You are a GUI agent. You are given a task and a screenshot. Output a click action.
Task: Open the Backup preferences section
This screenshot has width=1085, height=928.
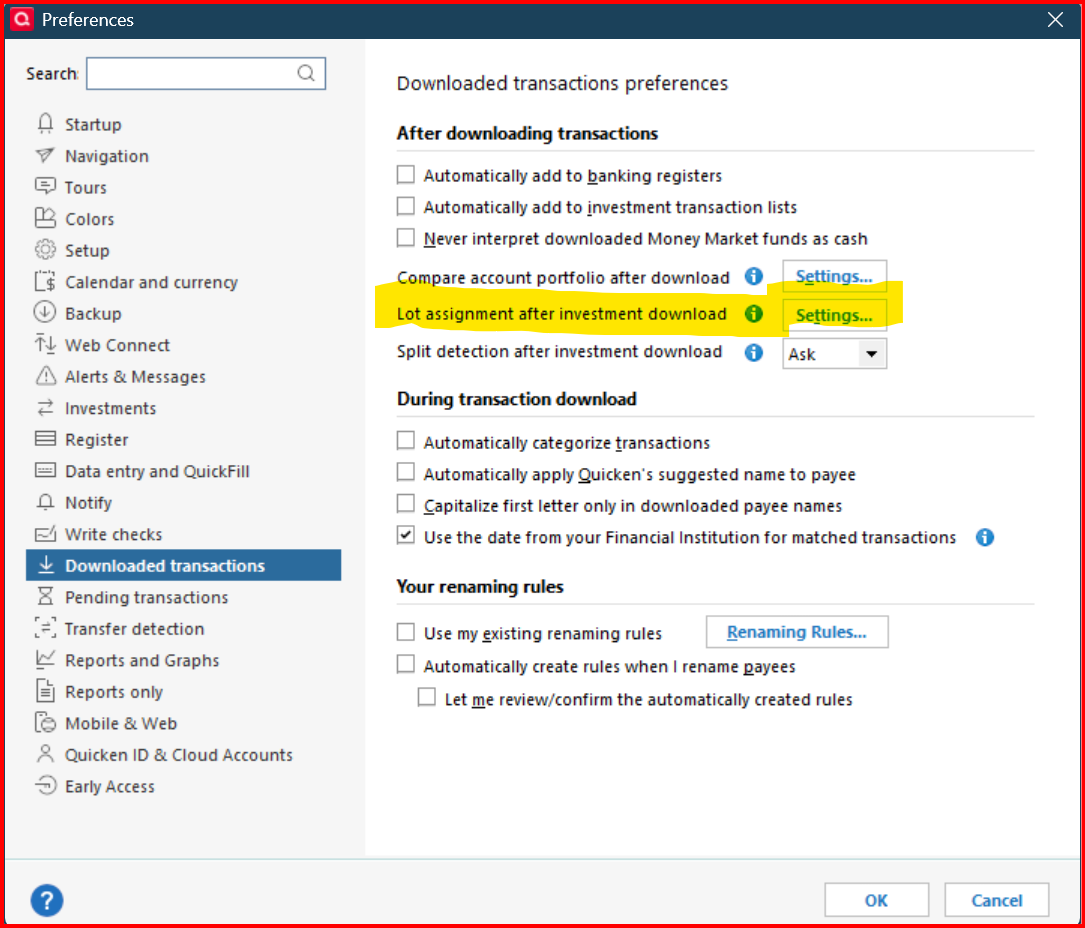[93, 313]
